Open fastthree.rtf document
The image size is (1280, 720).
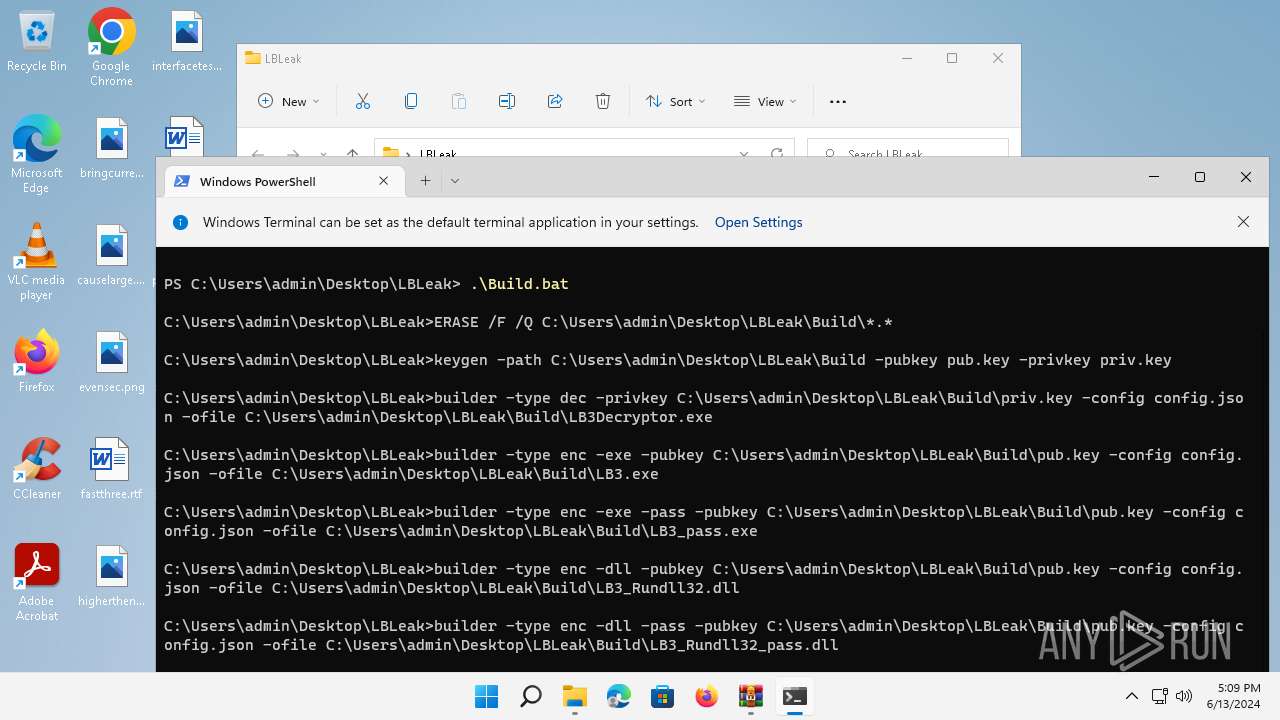(111, 469)
